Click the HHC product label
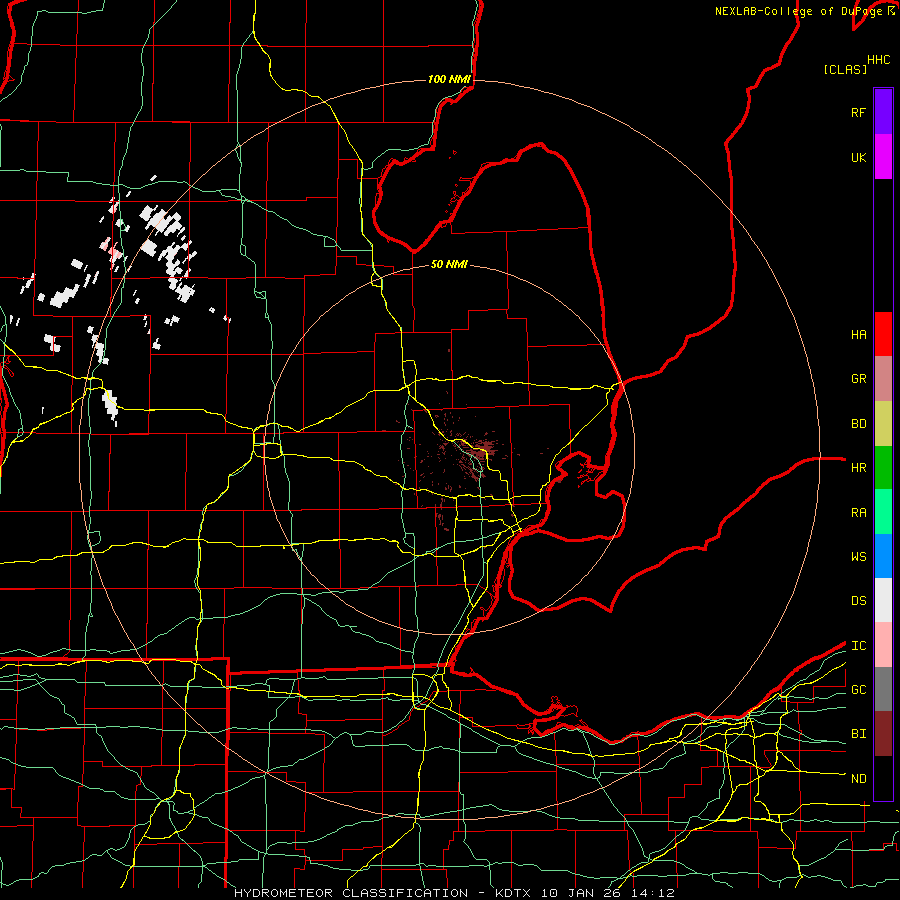The image size is (900, 900). pos(878,60)
